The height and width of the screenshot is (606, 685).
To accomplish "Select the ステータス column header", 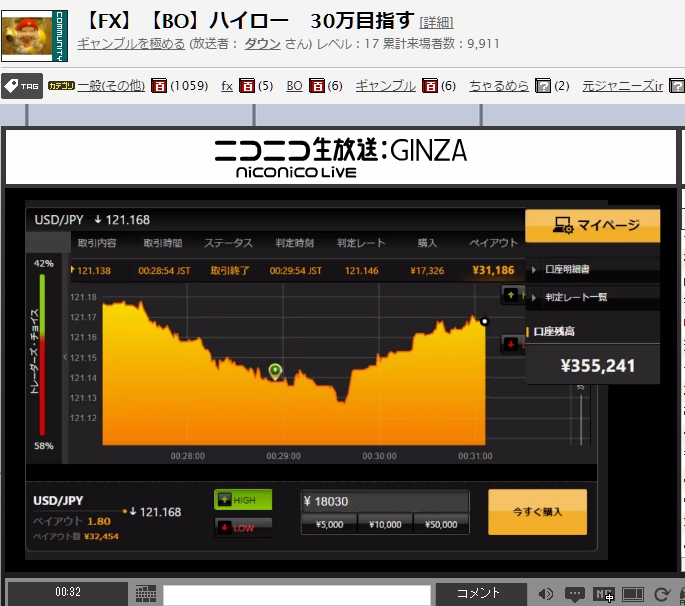I will pyautogui.click(x=228, y=243).
